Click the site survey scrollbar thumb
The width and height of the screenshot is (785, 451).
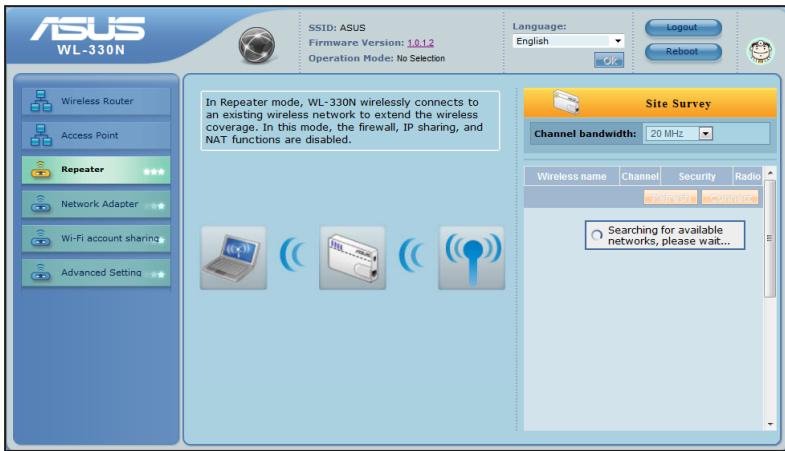770,238
